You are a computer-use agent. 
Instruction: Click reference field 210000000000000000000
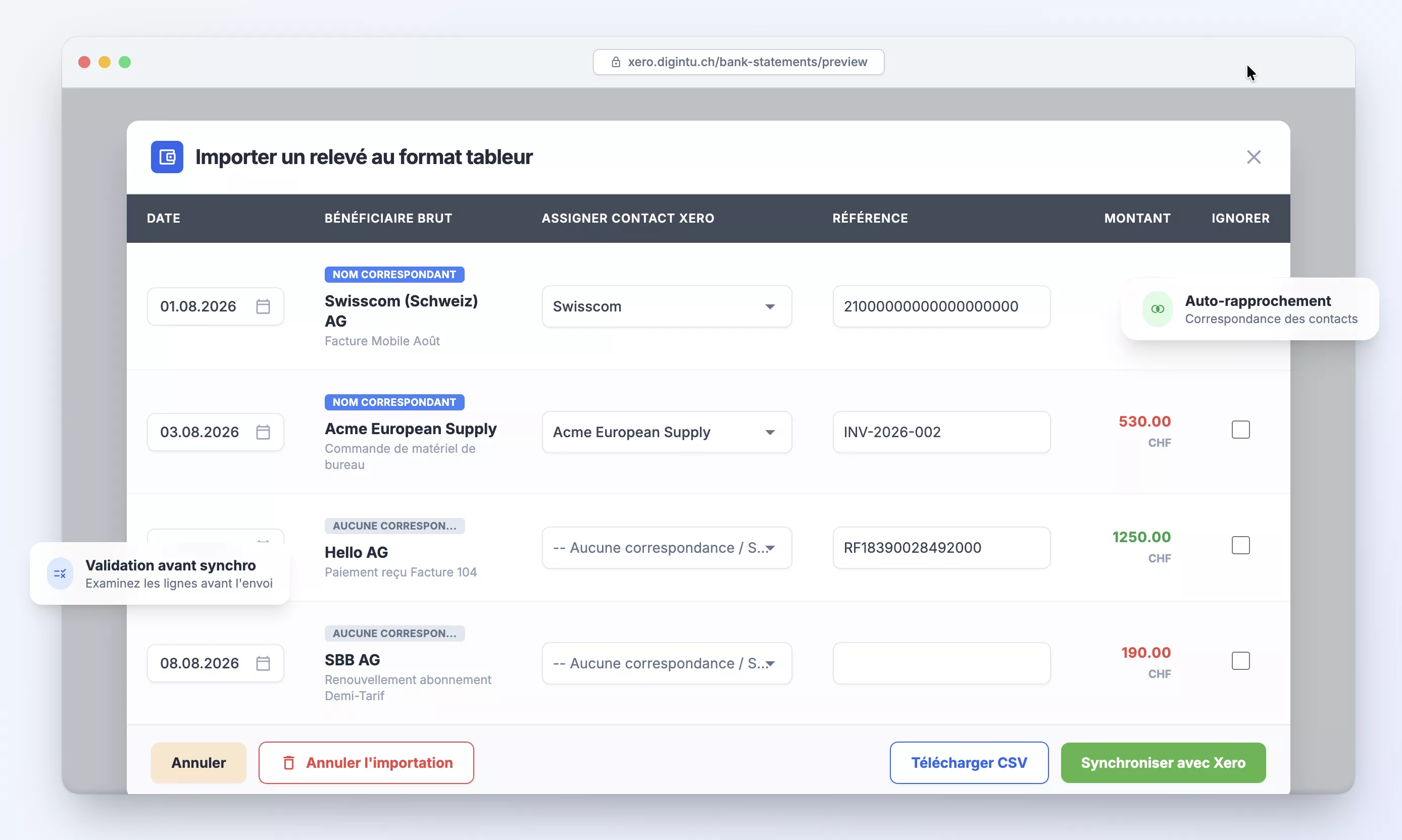(x=941, y=306)
